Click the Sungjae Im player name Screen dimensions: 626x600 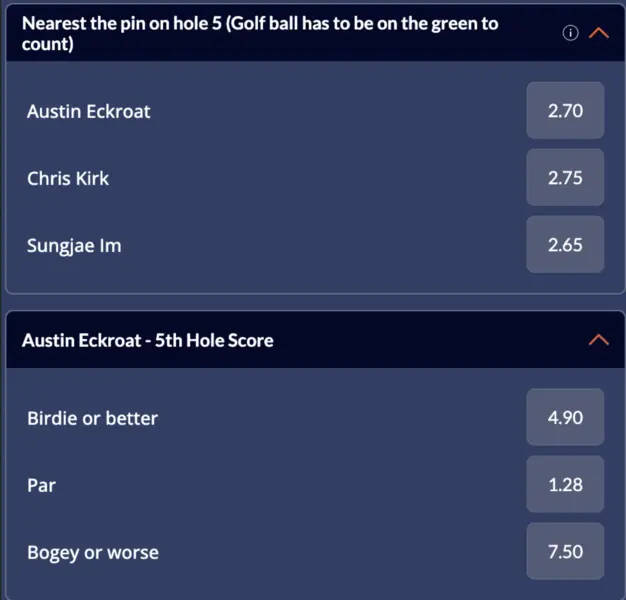tap(74, 246)
